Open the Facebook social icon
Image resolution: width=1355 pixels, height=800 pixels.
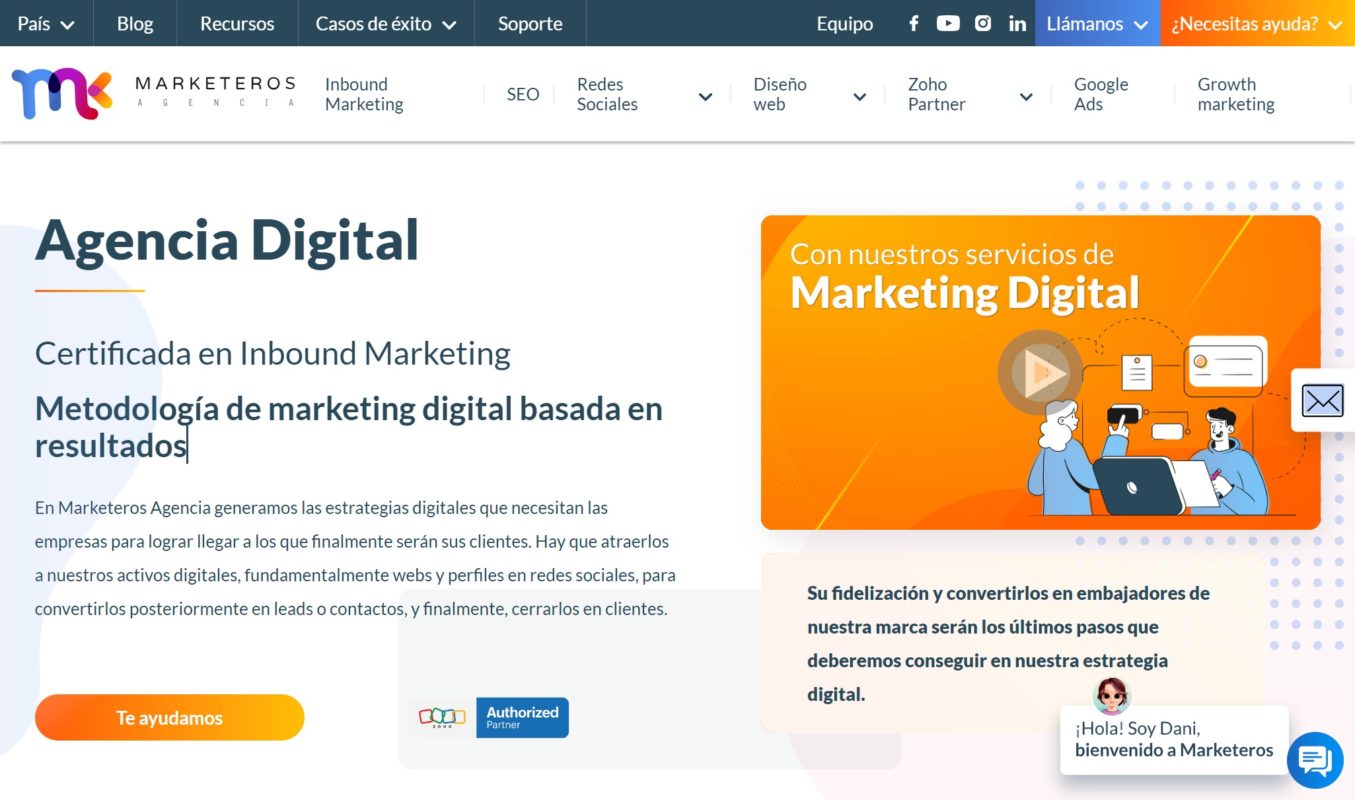point(913,23)
